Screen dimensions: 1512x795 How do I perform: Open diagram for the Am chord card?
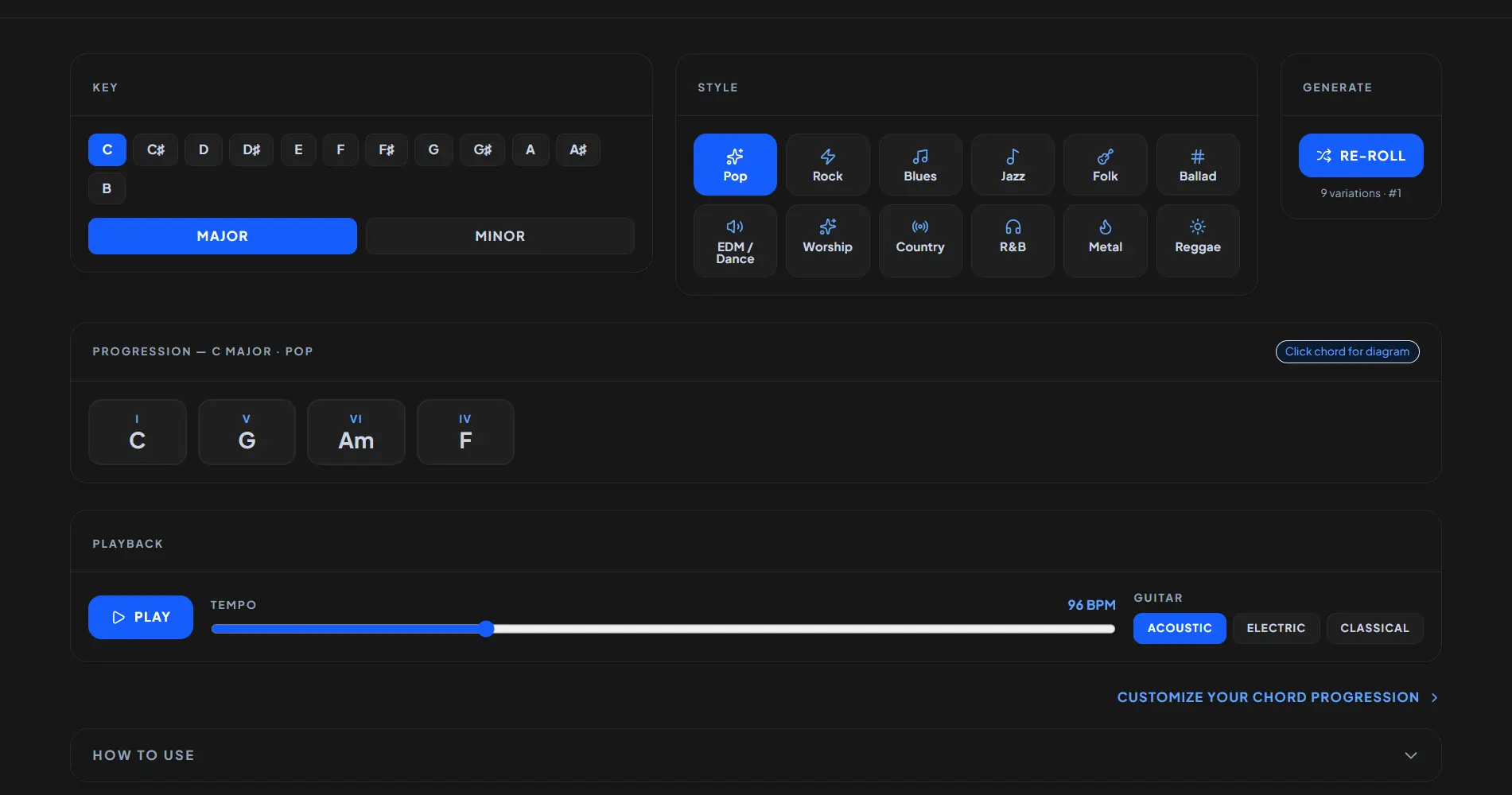tap(356, 432)
